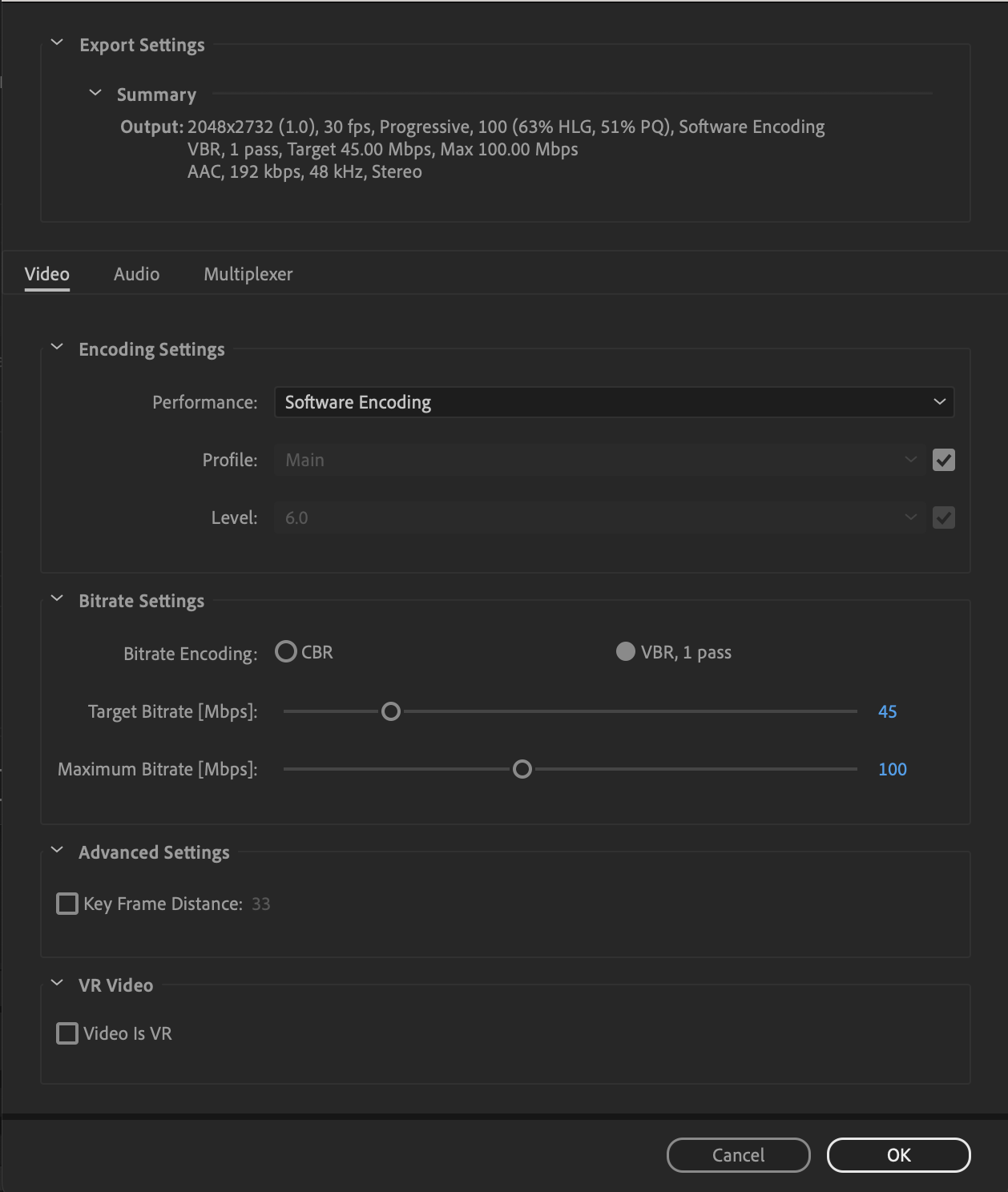Select VBR, 1 pass encoding
This screenshot has height=1192, width=1008.
point(625,652)
